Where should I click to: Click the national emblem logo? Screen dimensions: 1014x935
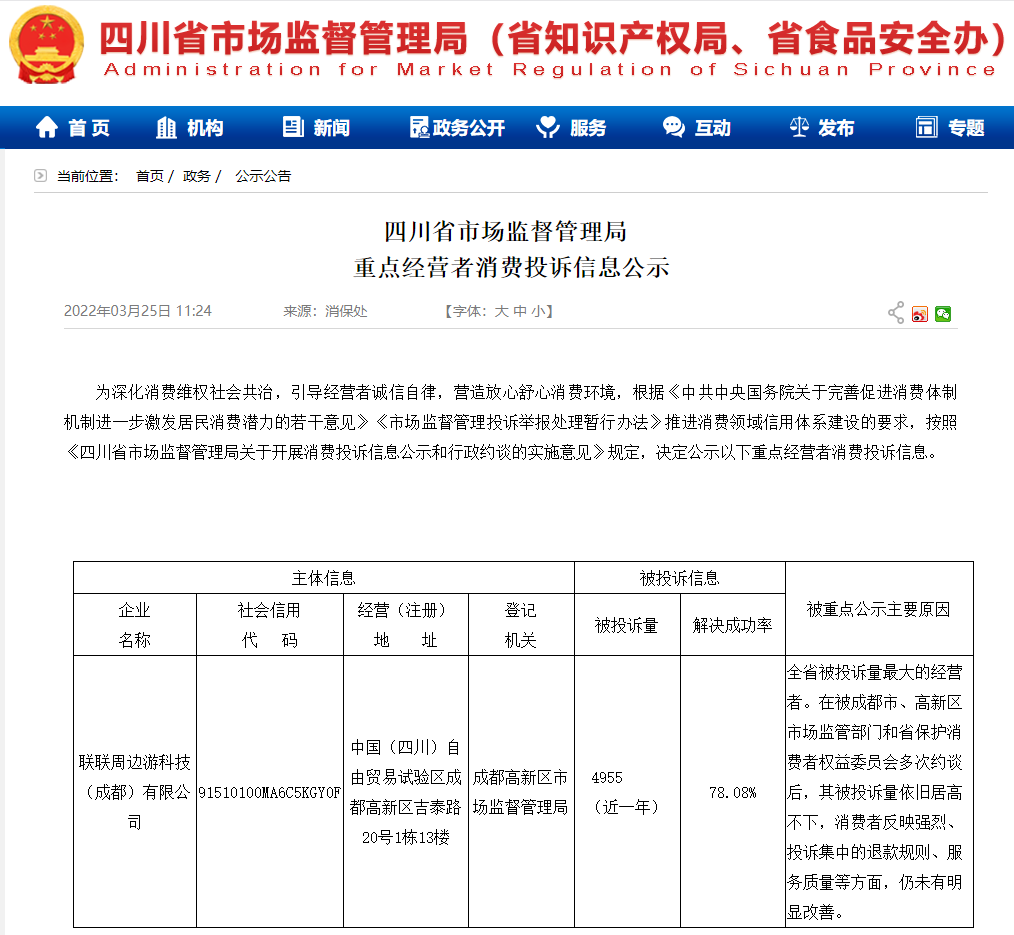(47, 45)
